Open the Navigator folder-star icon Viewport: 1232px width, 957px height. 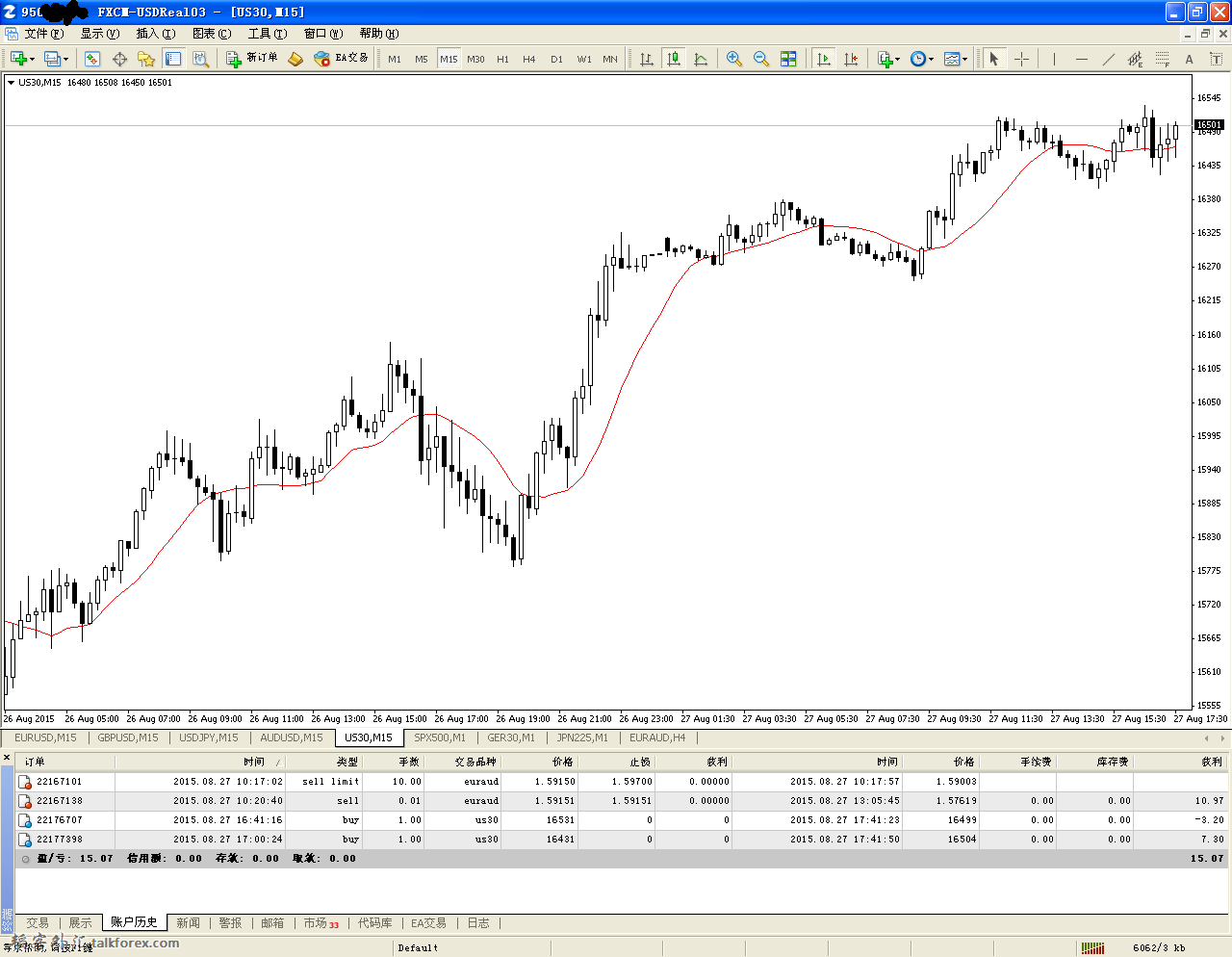point(146,59)
